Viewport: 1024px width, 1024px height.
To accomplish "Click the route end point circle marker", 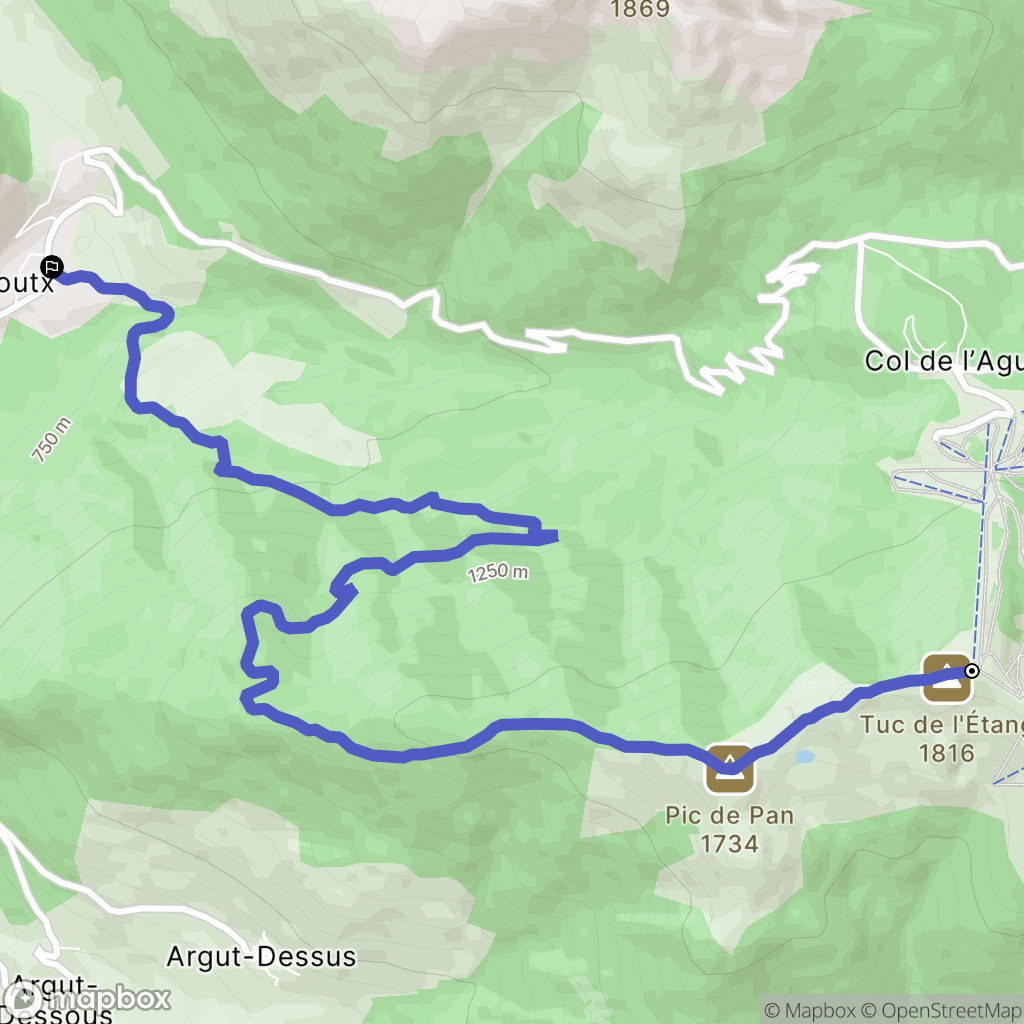I will pyautogui.click(x=972, y=671).
